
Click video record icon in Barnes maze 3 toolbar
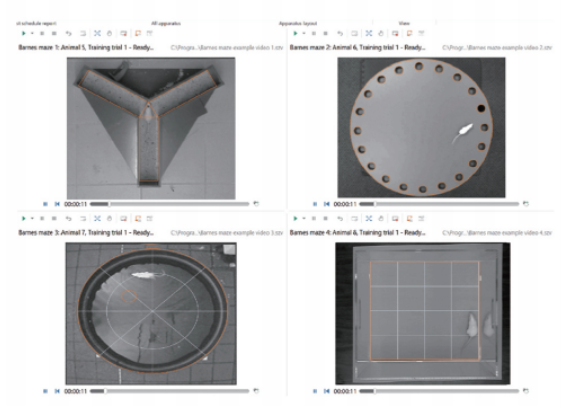(x=123, y=218)
